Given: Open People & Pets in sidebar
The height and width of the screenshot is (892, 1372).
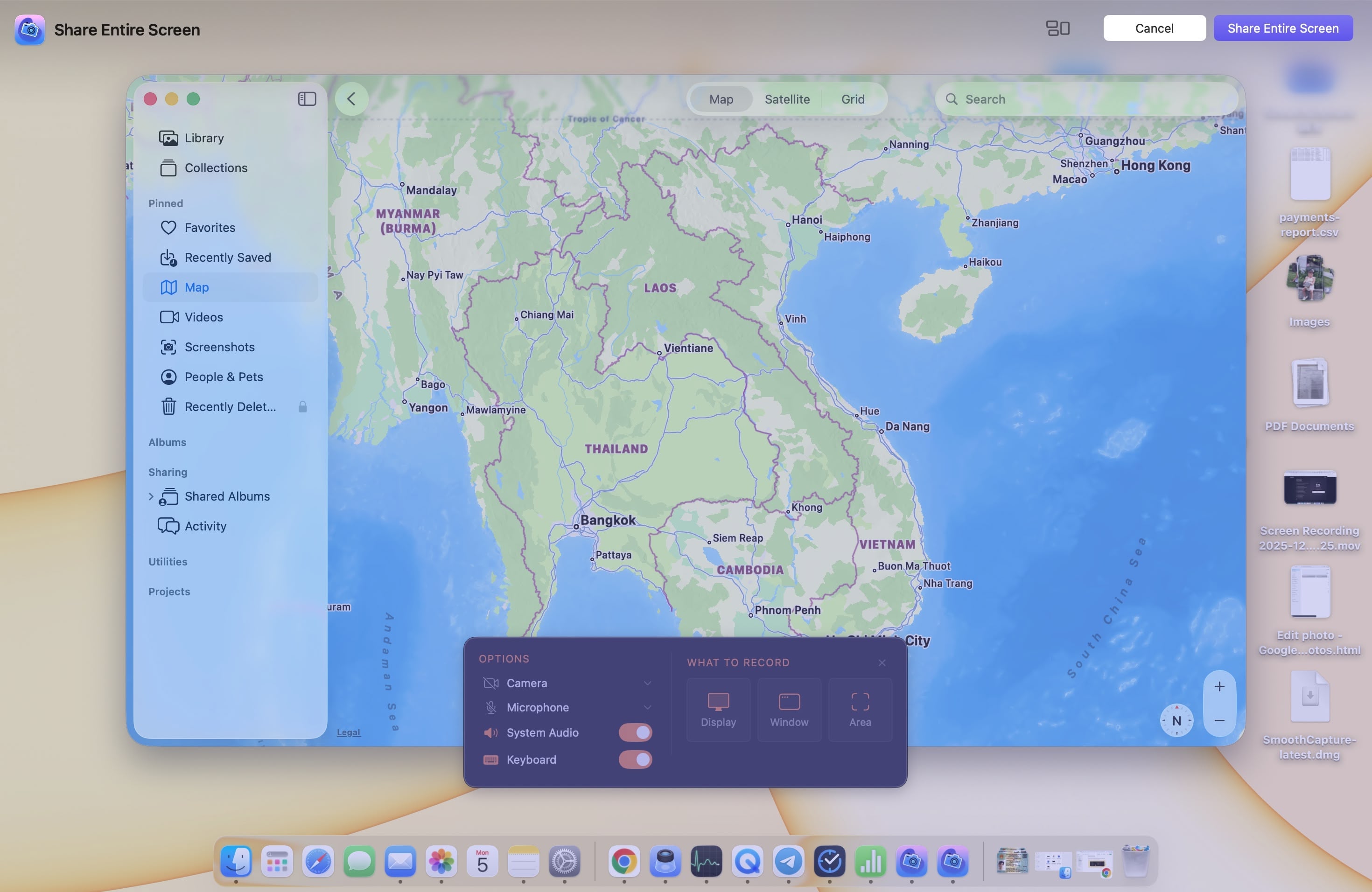Looking at the screenshot, I should [x=230, y=377].
